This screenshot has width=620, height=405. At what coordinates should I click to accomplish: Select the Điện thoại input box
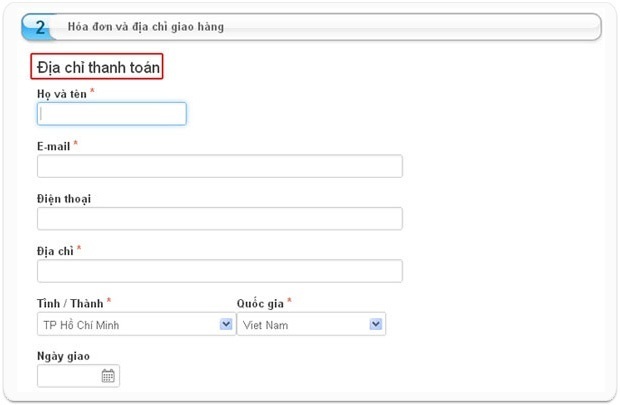pyautogui.click(x=219, y=219)
